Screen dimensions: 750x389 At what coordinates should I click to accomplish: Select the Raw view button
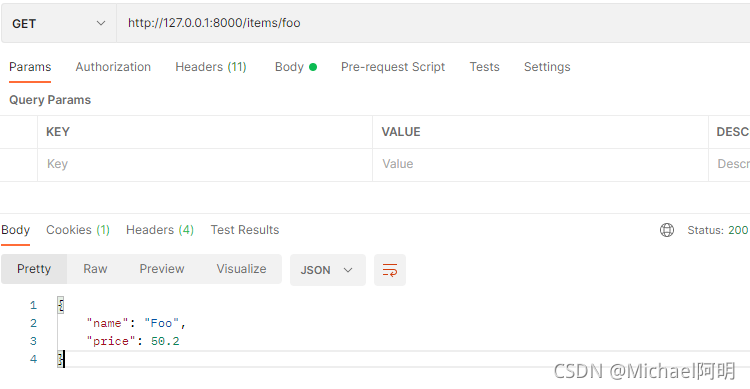tap(95, 269)
